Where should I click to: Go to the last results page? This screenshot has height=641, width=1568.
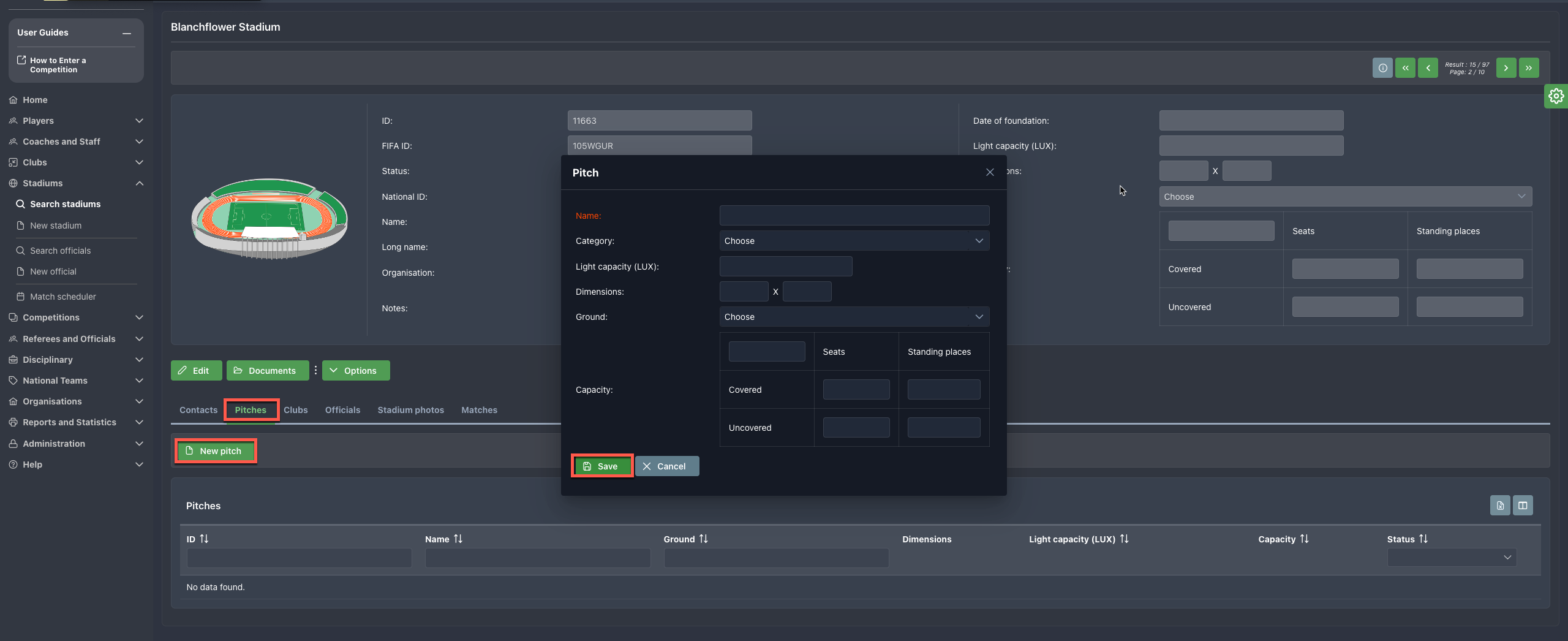click(x=1529, y=68)
